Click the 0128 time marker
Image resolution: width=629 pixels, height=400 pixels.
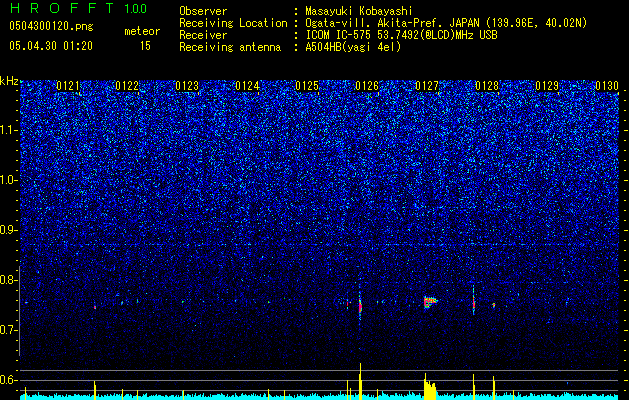487,86
